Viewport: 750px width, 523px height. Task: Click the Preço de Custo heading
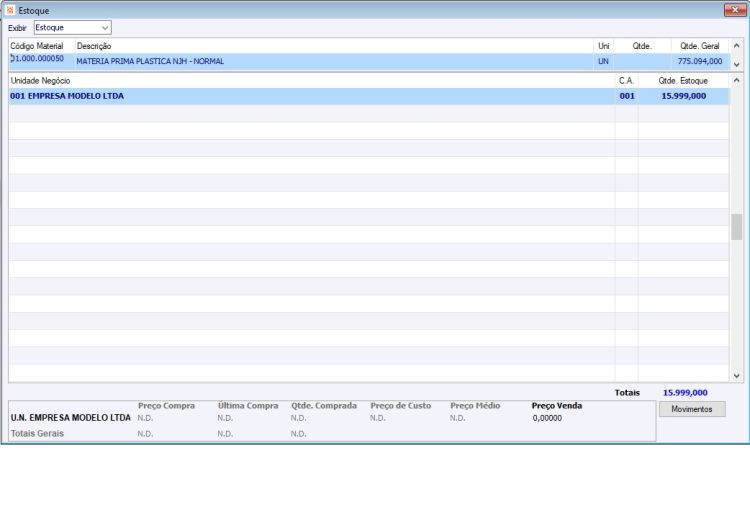pos(401,406)
